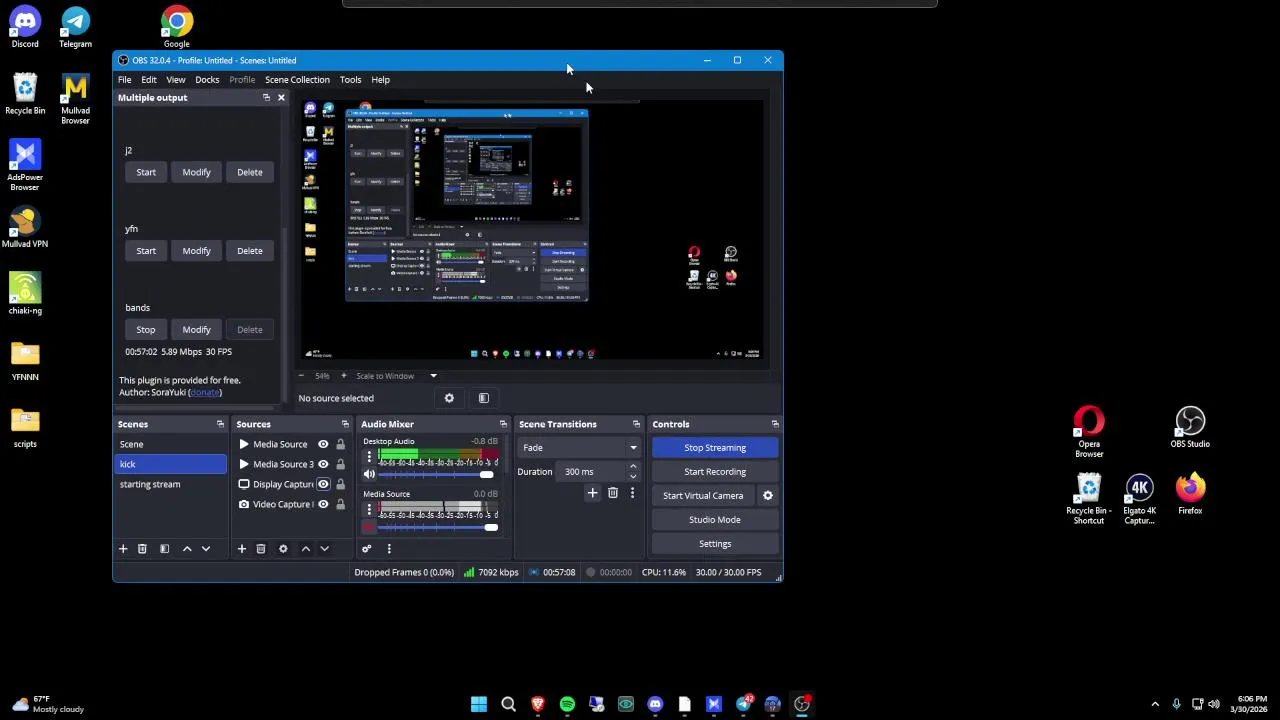1280x720 pixels.
Task: Modify the yfn output
Action: coord(196,251)
